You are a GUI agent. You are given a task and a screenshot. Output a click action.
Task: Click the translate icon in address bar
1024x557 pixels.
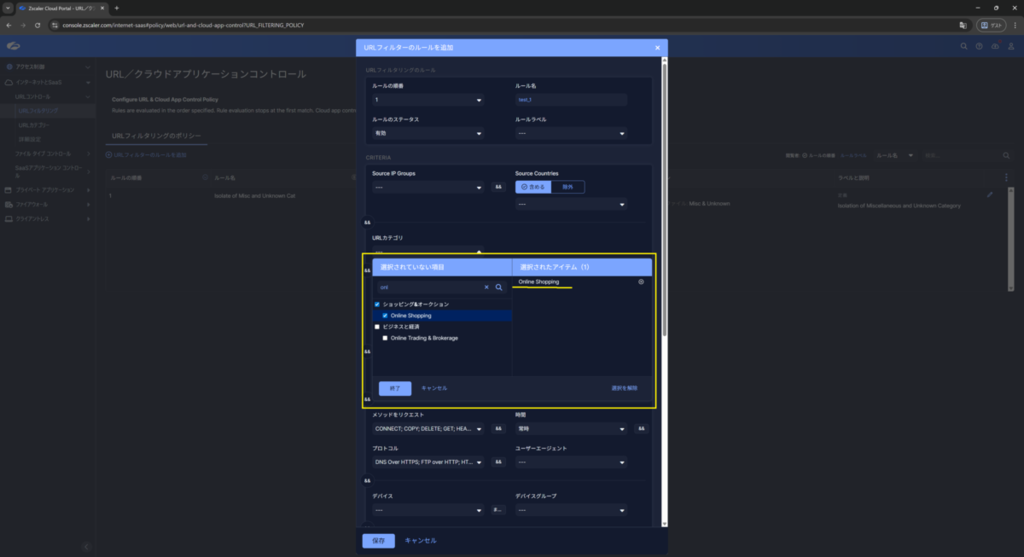(x=963, y=25)
